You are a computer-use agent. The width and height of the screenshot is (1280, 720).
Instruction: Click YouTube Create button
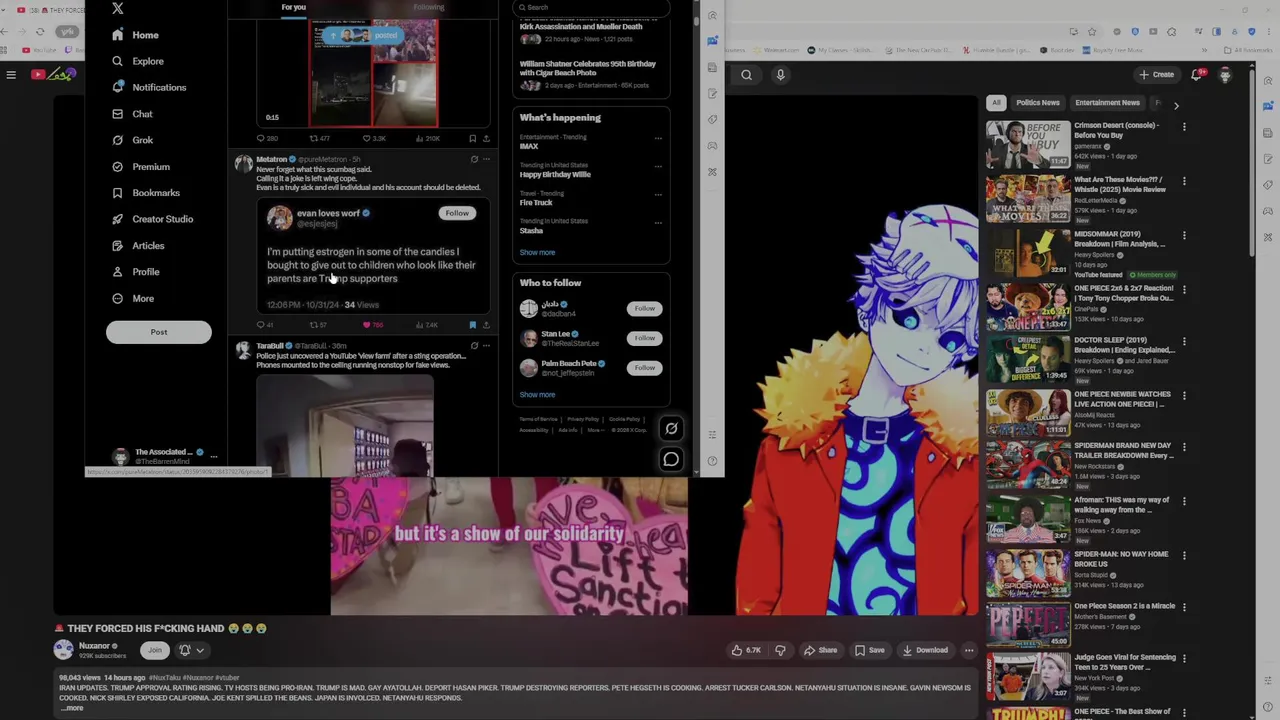(x=1156, y=75)
